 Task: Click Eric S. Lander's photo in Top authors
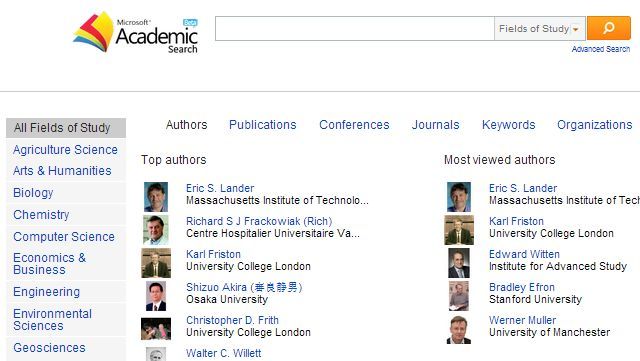pos(156,196)
